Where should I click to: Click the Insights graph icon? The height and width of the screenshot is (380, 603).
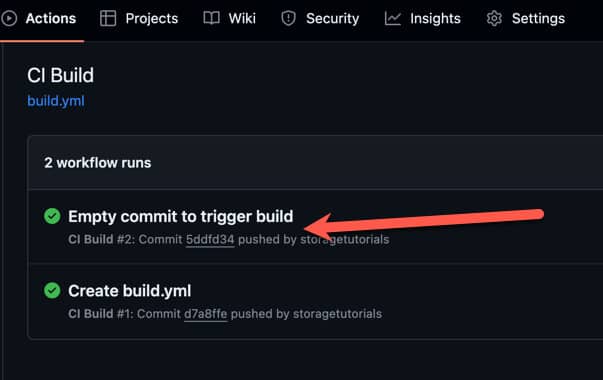393,18
